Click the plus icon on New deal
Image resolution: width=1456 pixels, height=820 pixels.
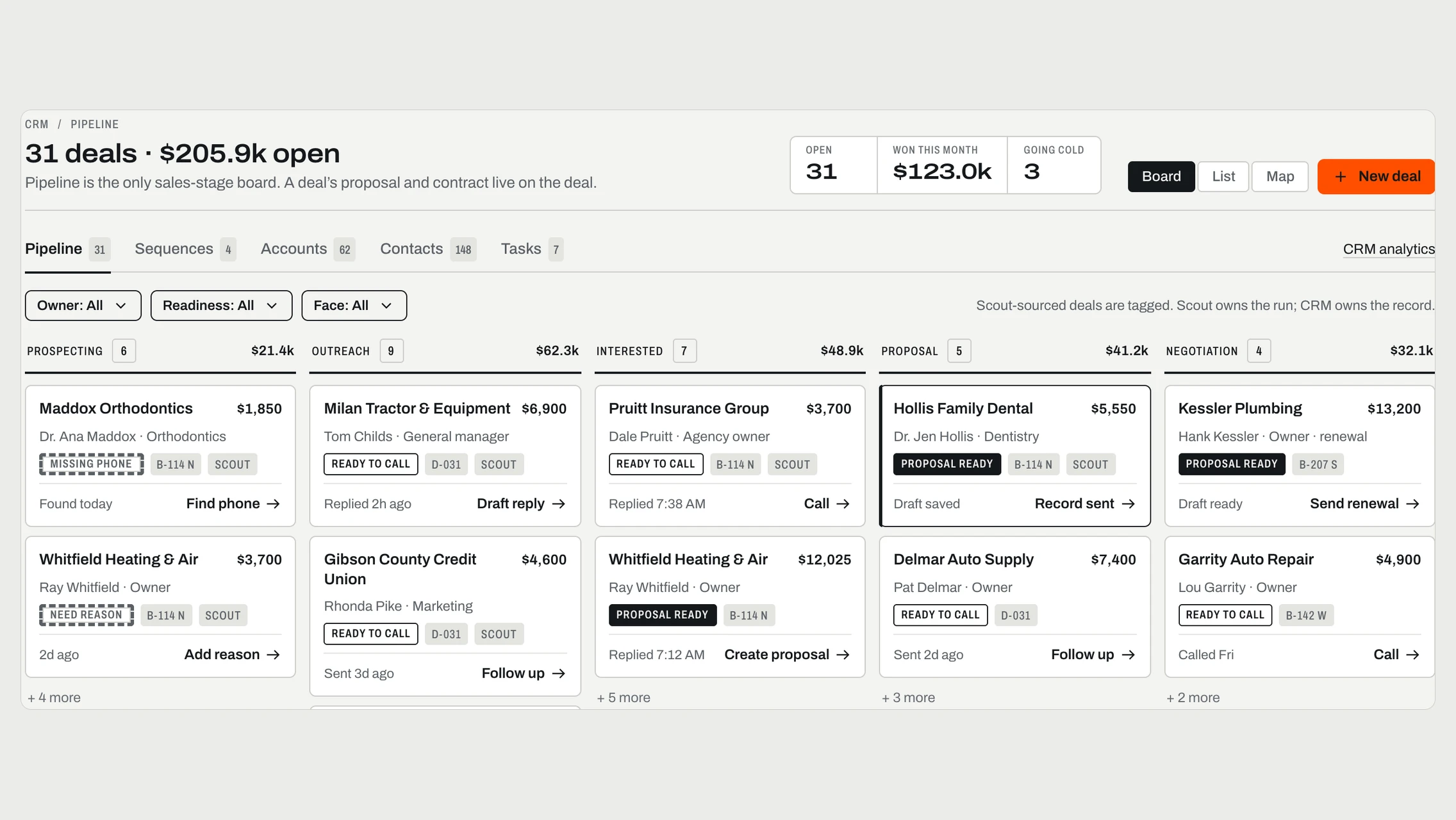point(1341,177)
